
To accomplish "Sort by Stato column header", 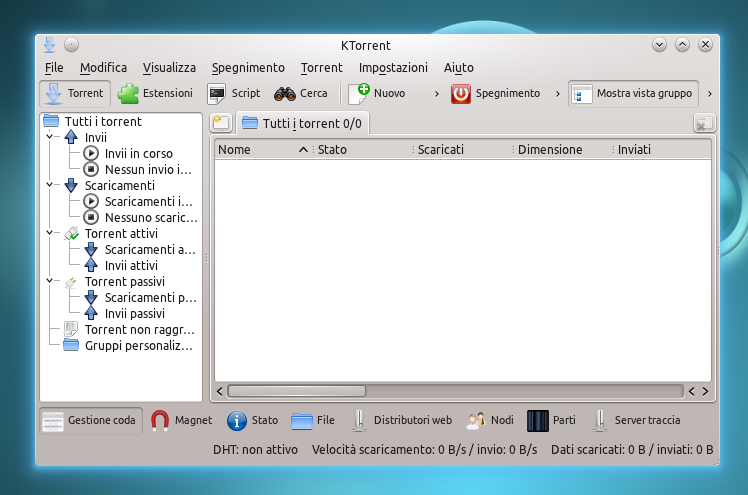I will [364, 150].
